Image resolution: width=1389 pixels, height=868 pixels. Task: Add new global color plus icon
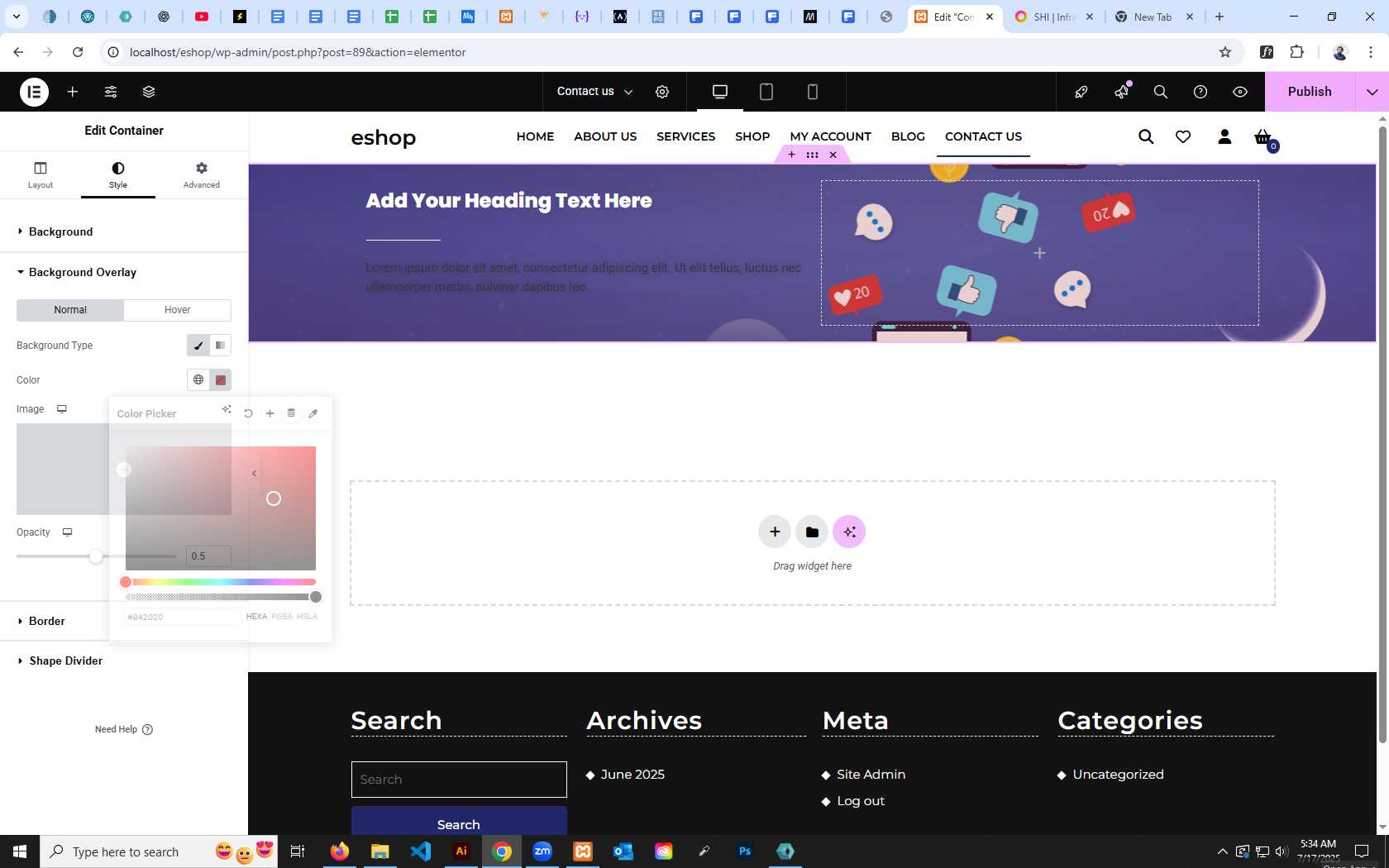pyautogui.click(x=270, y=413)
